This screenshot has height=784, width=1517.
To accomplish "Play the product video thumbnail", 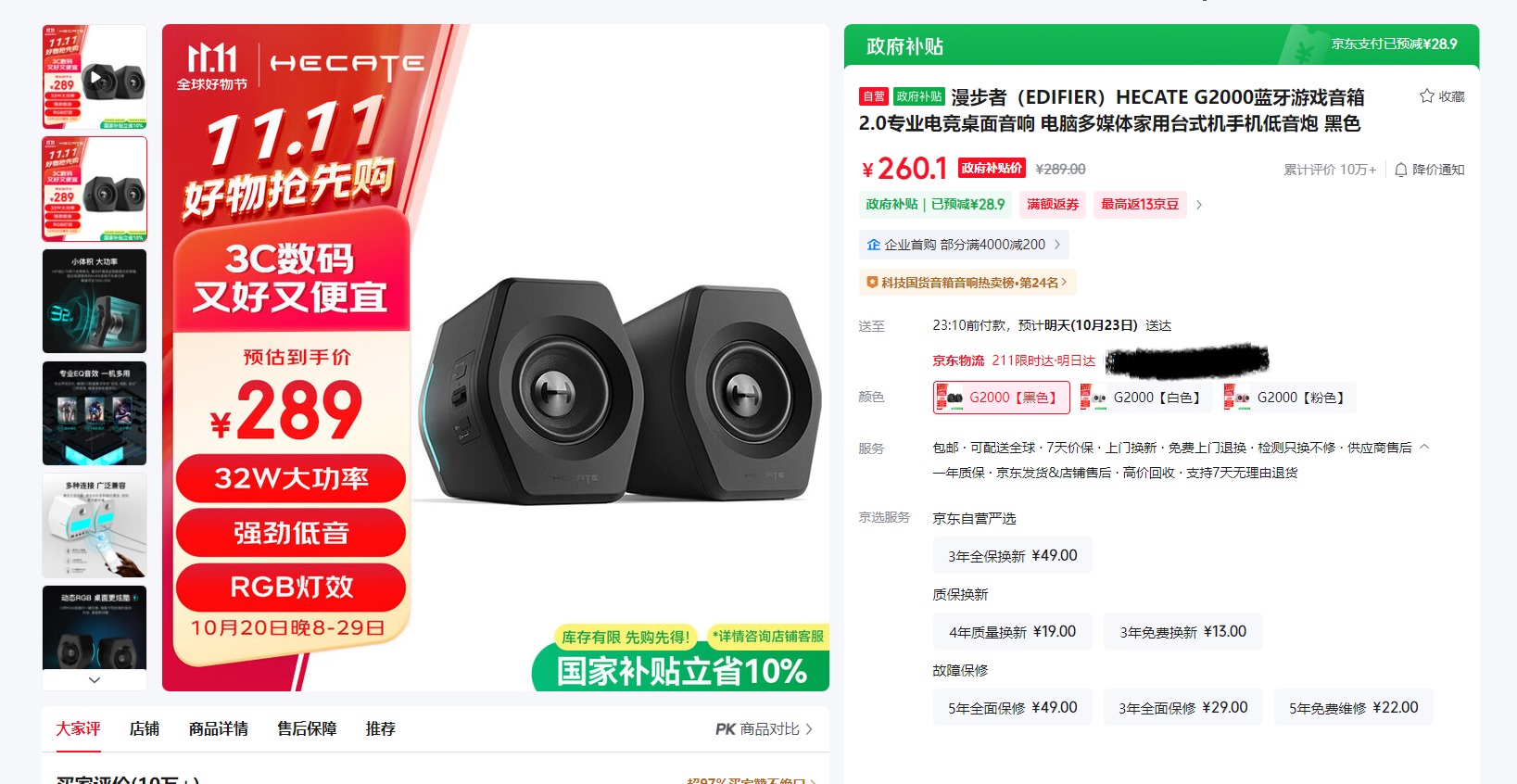I will [95, 77].
